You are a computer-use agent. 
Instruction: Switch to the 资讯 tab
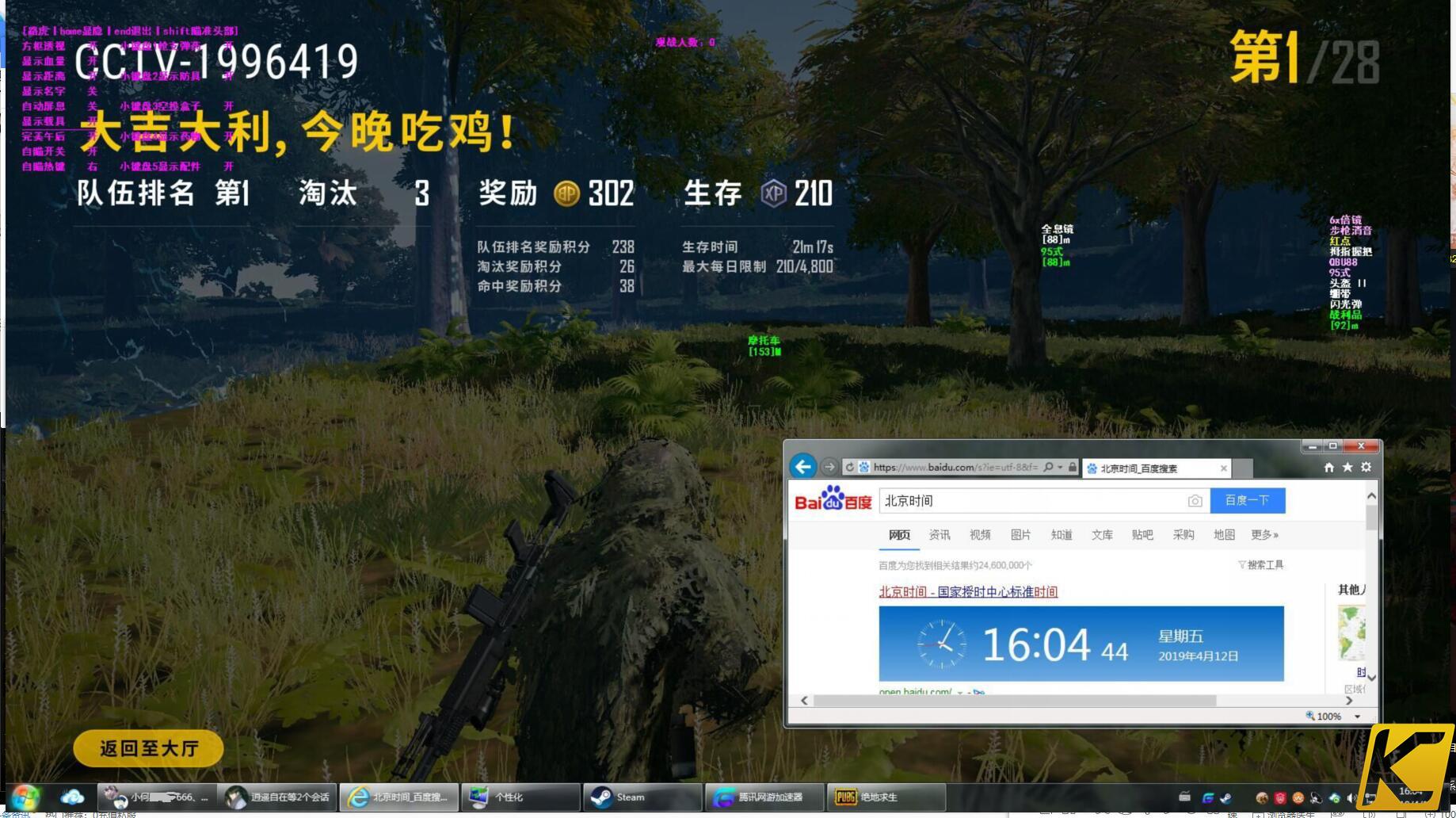[940, 535]
